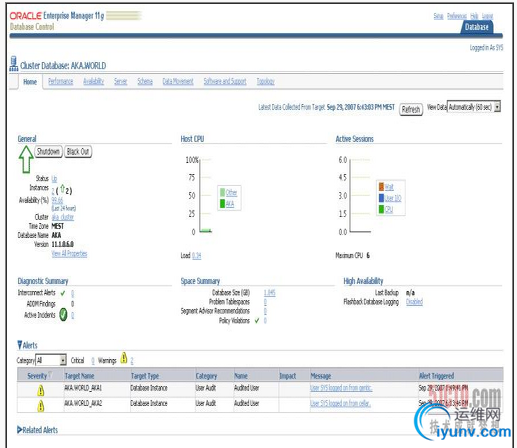517x448 pixels.
Task: Click the warning severity icon in the AKA.WORLD_AKA2 row
Action: click(x=41, y=406)
